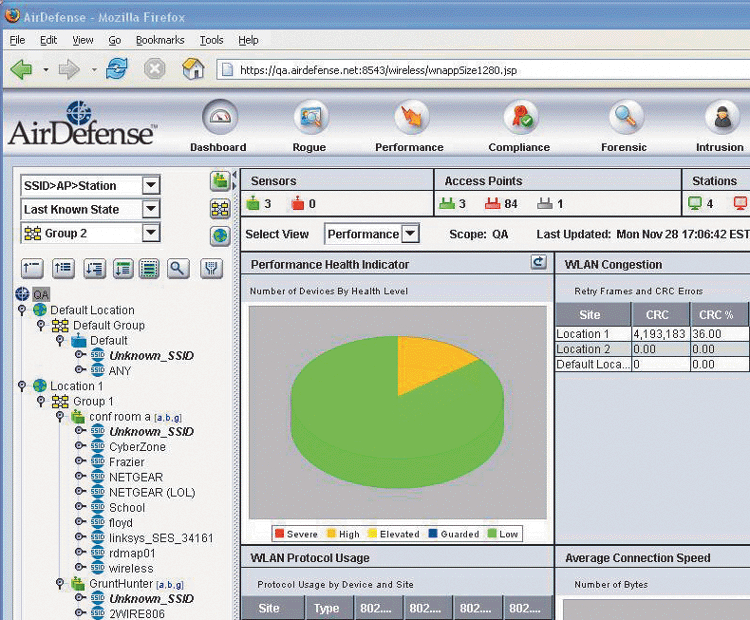Image resolution: width=750 pixels, height=620 pixels.
Task: Open the Tools menu
Action: (211, 40)
